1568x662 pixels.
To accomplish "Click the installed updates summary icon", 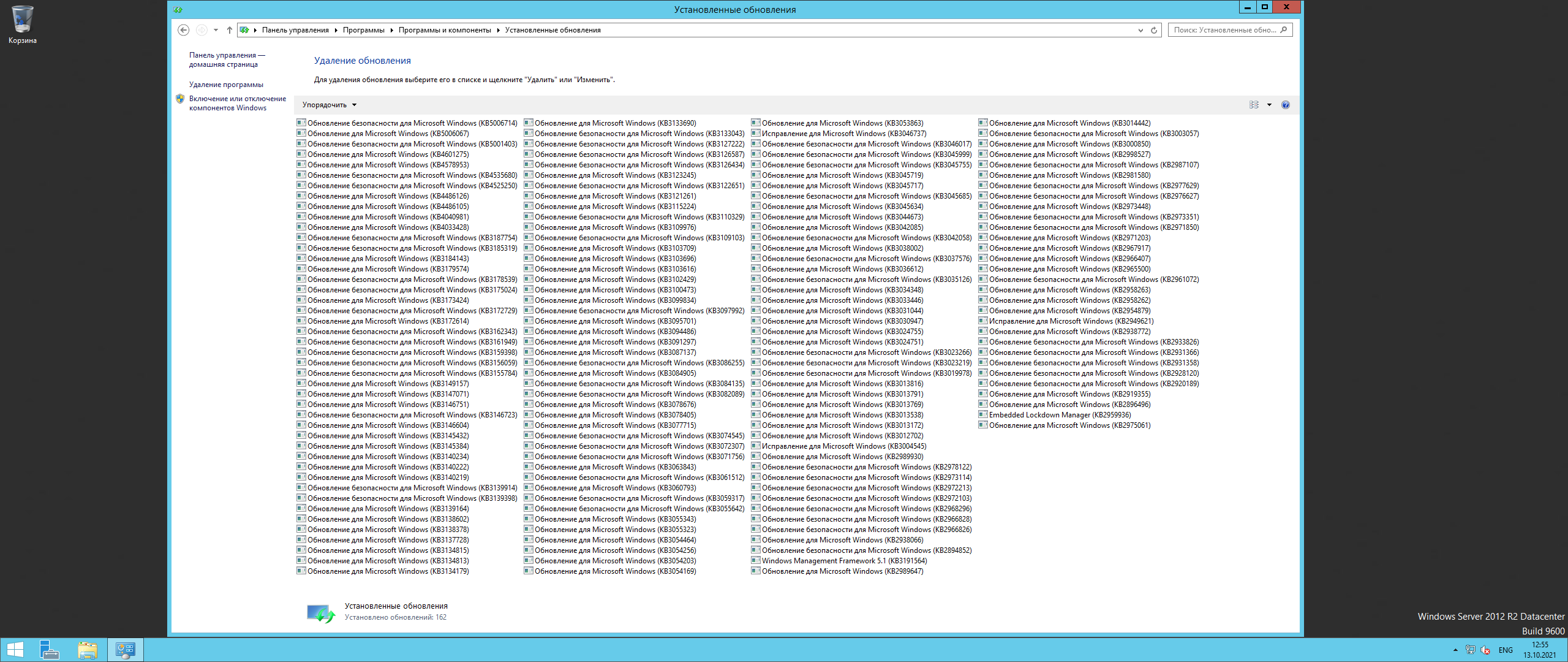I will click(321, 614).
